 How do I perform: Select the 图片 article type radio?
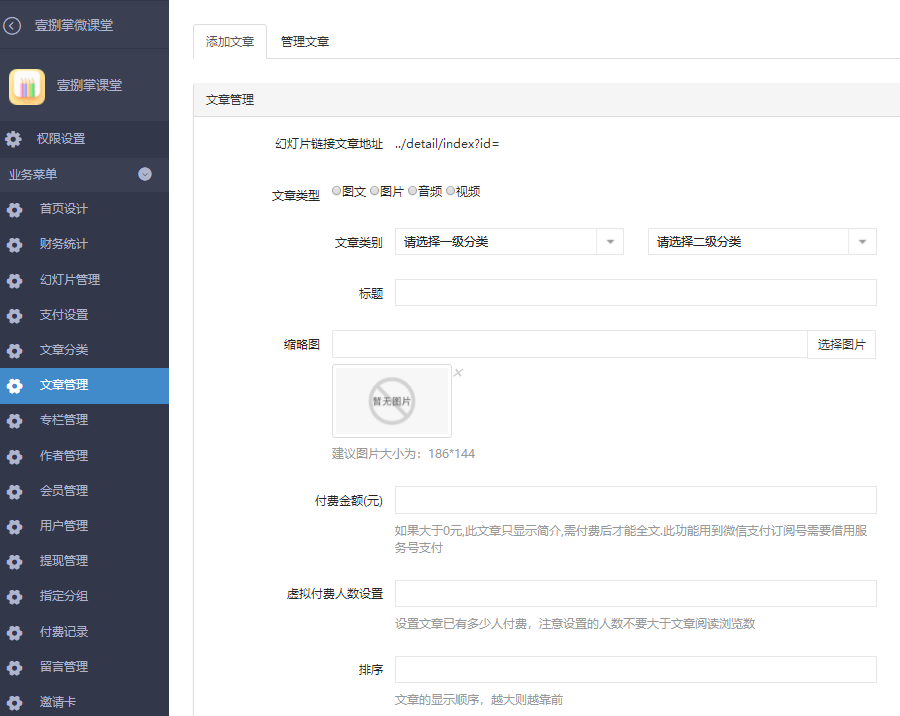point(375,191)
